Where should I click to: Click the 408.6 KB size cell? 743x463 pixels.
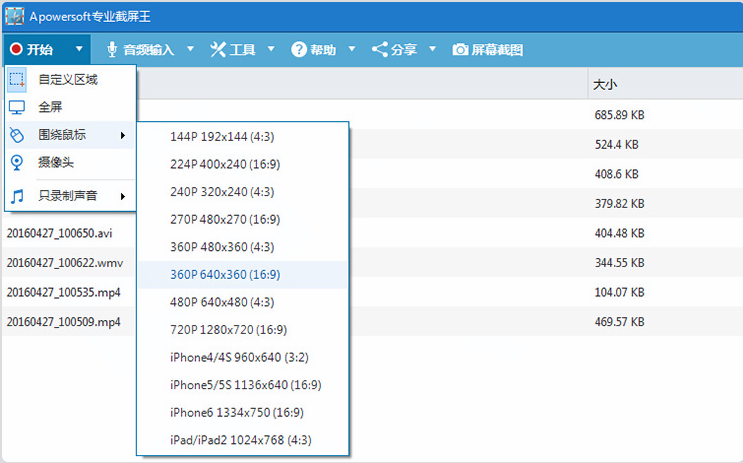point(616,174)
